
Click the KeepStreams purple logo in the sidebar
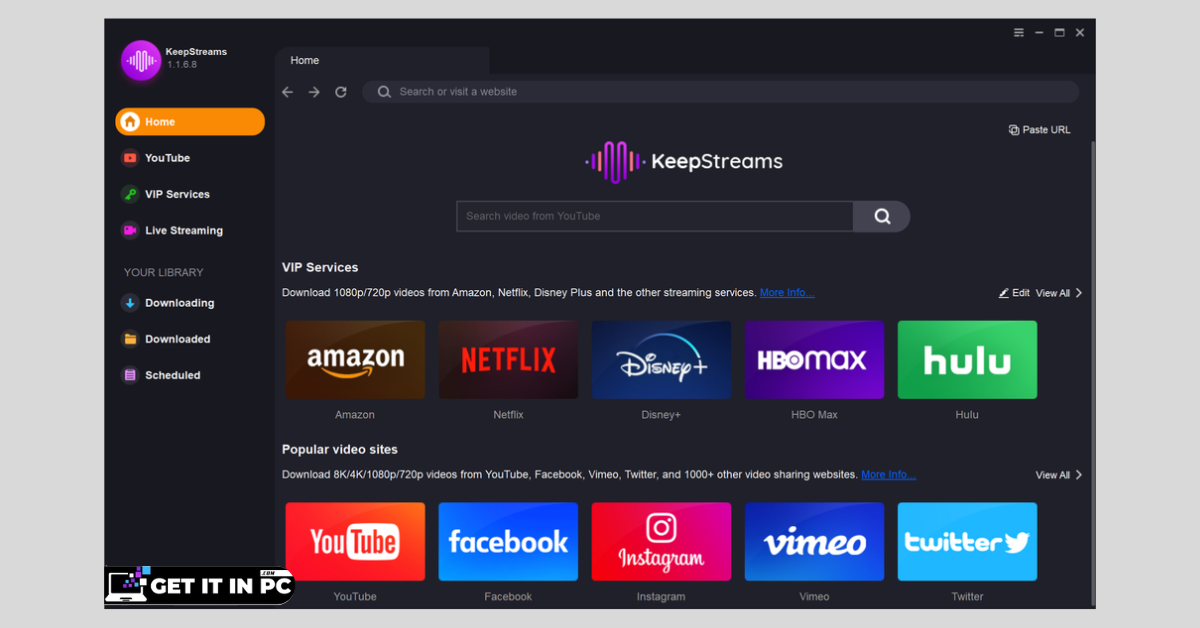[x=141, y=61]
